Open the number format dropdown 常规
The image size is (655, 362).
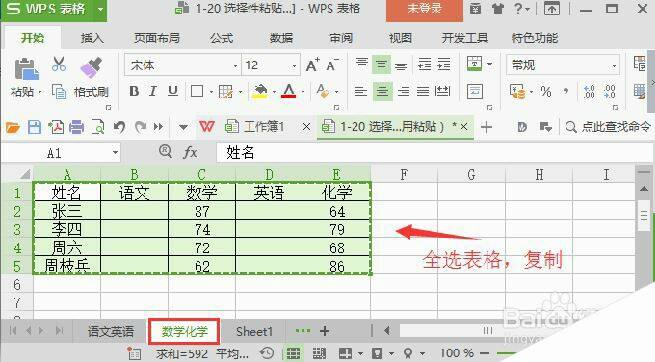[563, 65]
